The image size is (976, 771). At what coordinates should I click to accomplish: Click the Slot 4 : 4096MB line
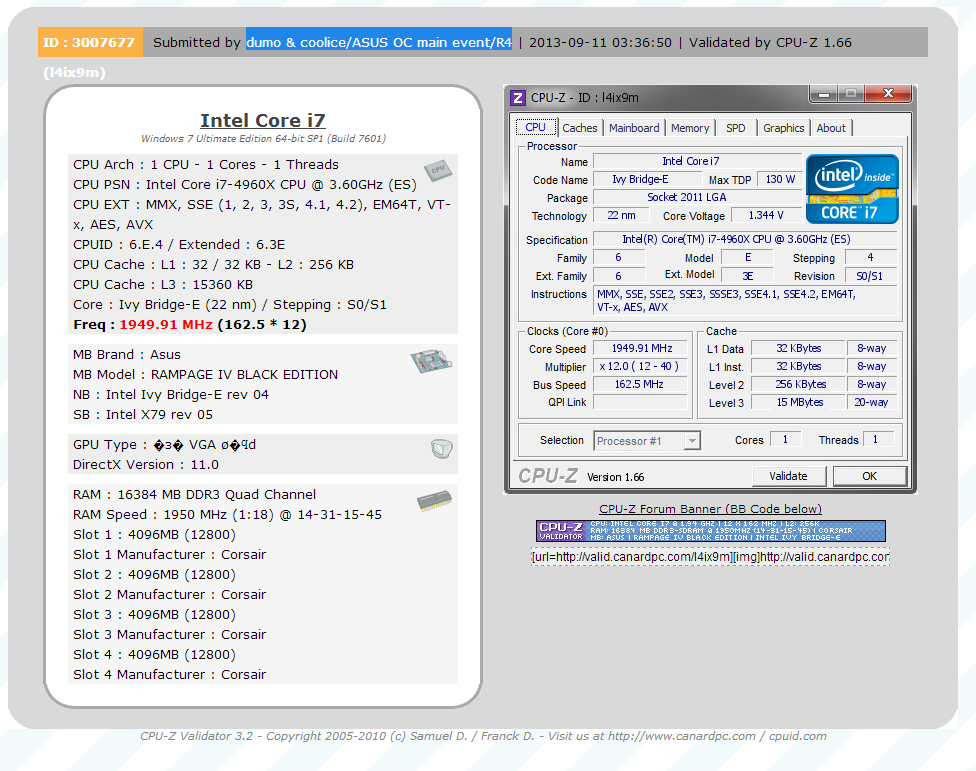154,655
